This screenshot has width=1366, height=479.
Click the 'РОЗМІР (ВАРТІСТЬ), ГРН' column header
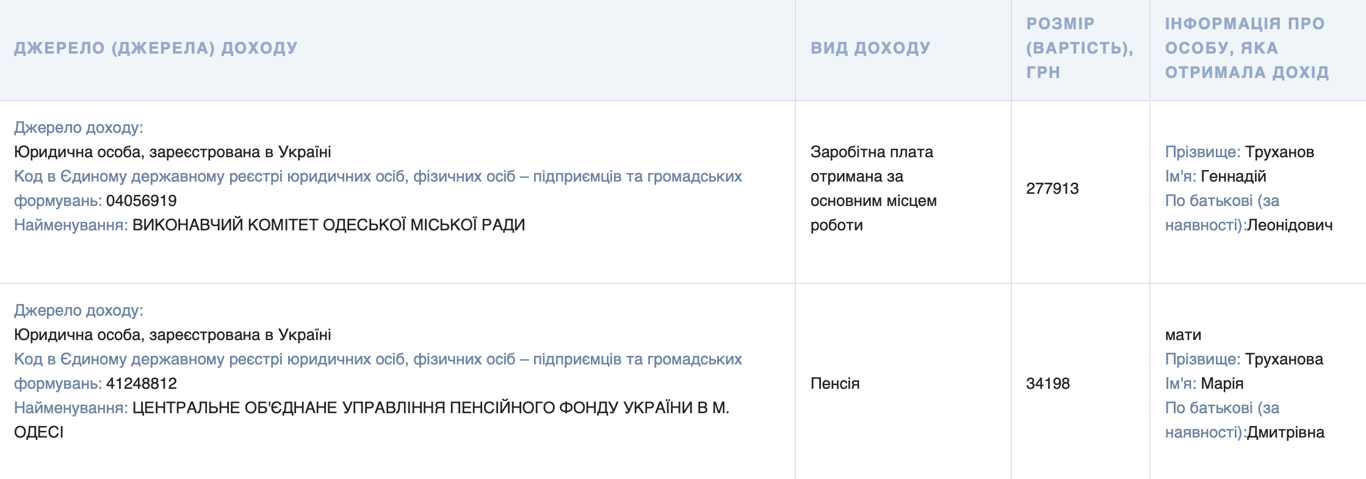click(x=1079, y=48)
